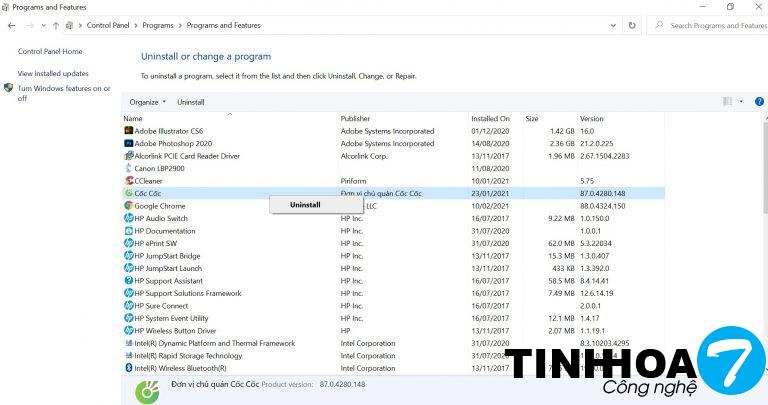
Task: Click the Refresh button beside address bar
Action: 634,25
